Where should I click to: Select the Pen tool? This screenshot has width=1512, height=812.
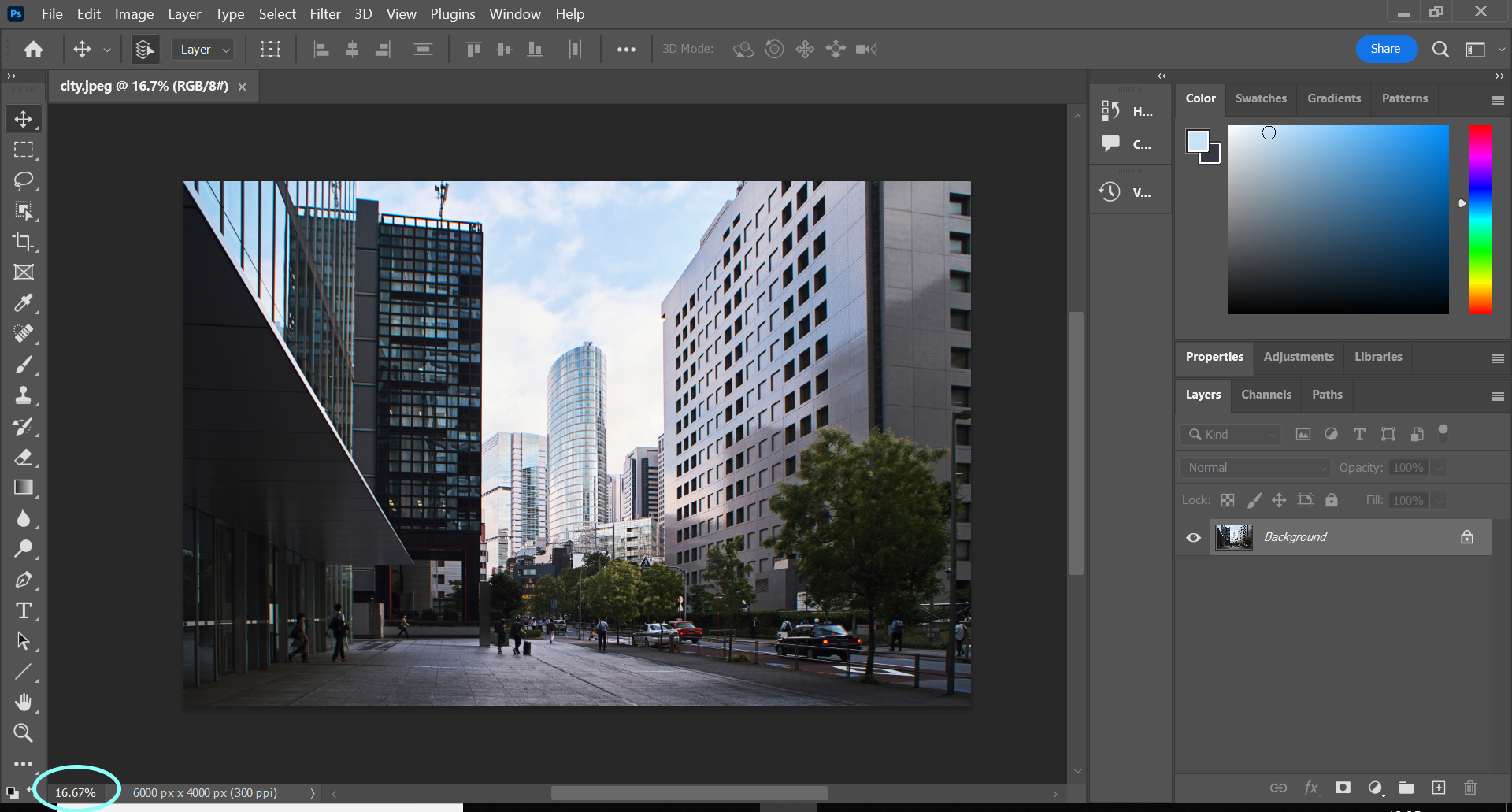click(24, 580)
